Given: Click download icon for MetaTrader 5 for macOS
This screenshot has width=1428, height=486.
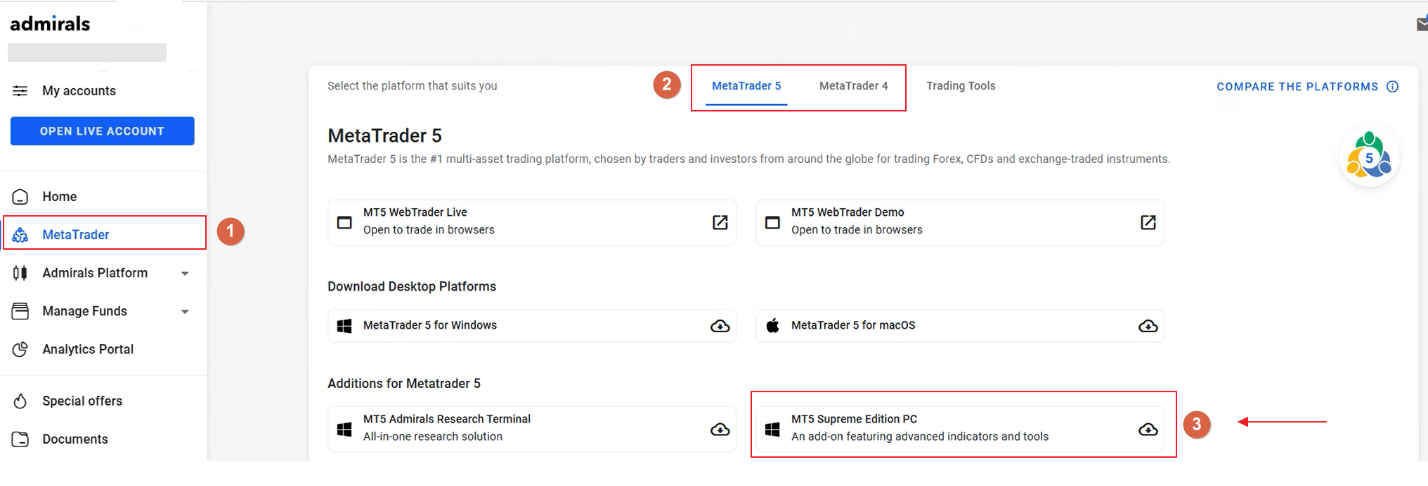Looking at the screenshot, I should (1148, 326).
